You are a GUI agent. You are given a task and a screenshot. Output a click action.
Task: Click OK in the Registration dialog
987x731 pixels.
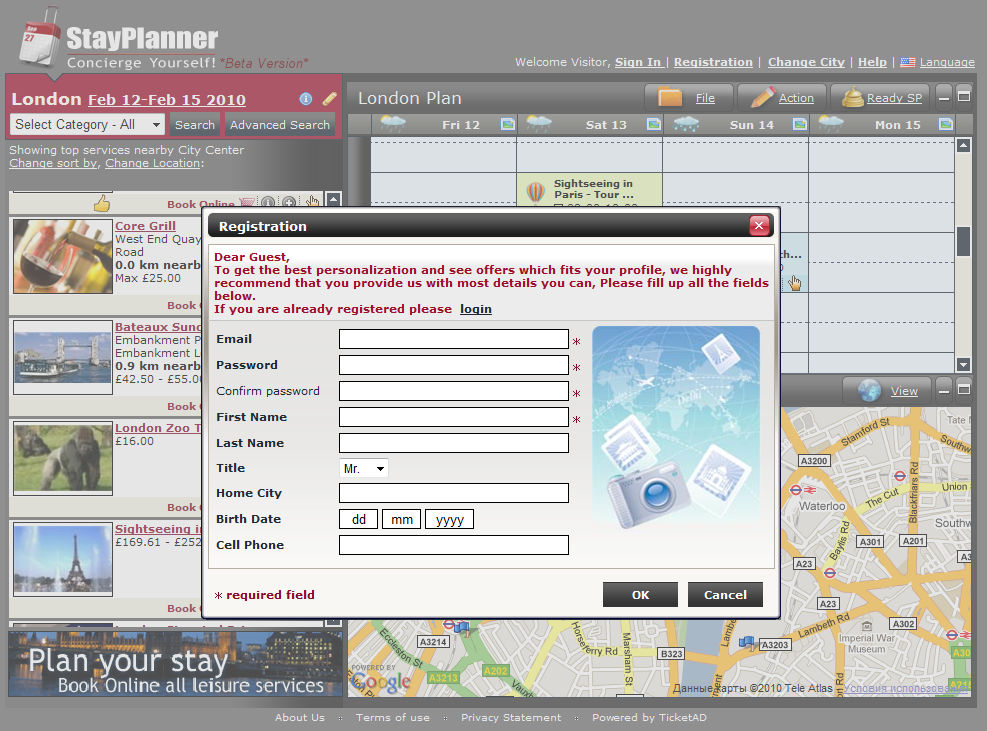(640, 594)
